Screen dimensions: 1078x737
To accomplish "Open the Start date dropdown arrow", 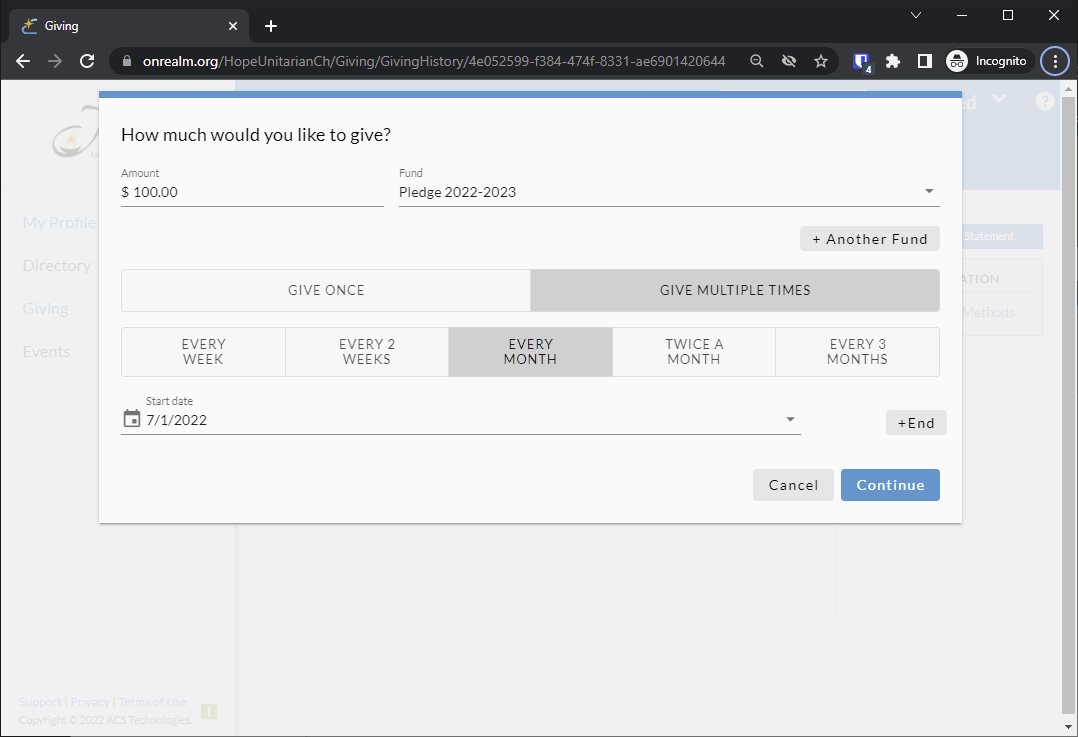I will (790, 420).
